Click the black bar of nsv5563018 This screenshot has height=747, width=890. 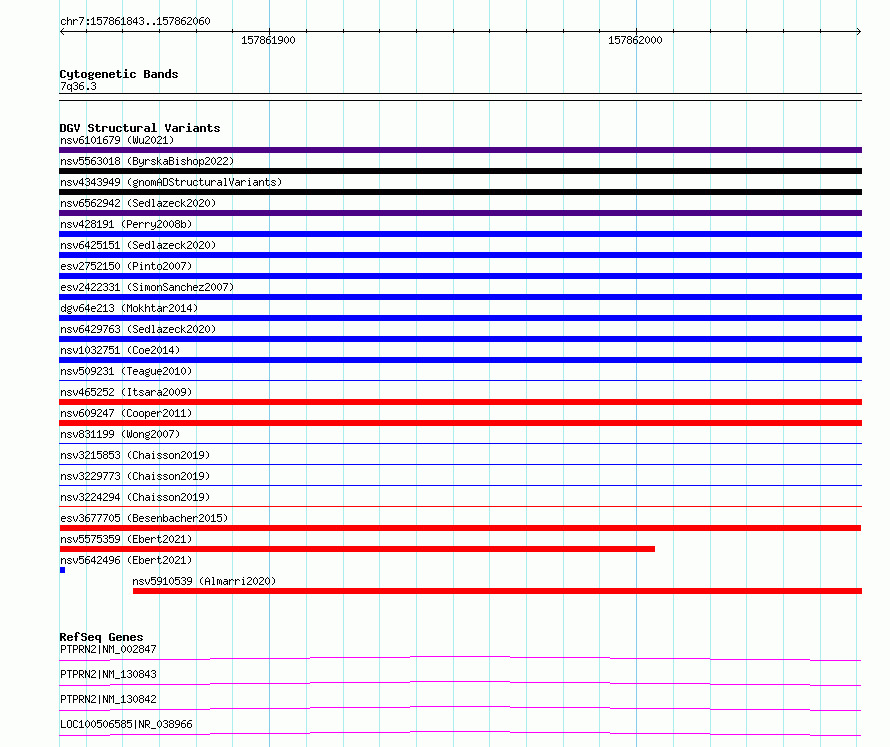[x=460, y=171]
